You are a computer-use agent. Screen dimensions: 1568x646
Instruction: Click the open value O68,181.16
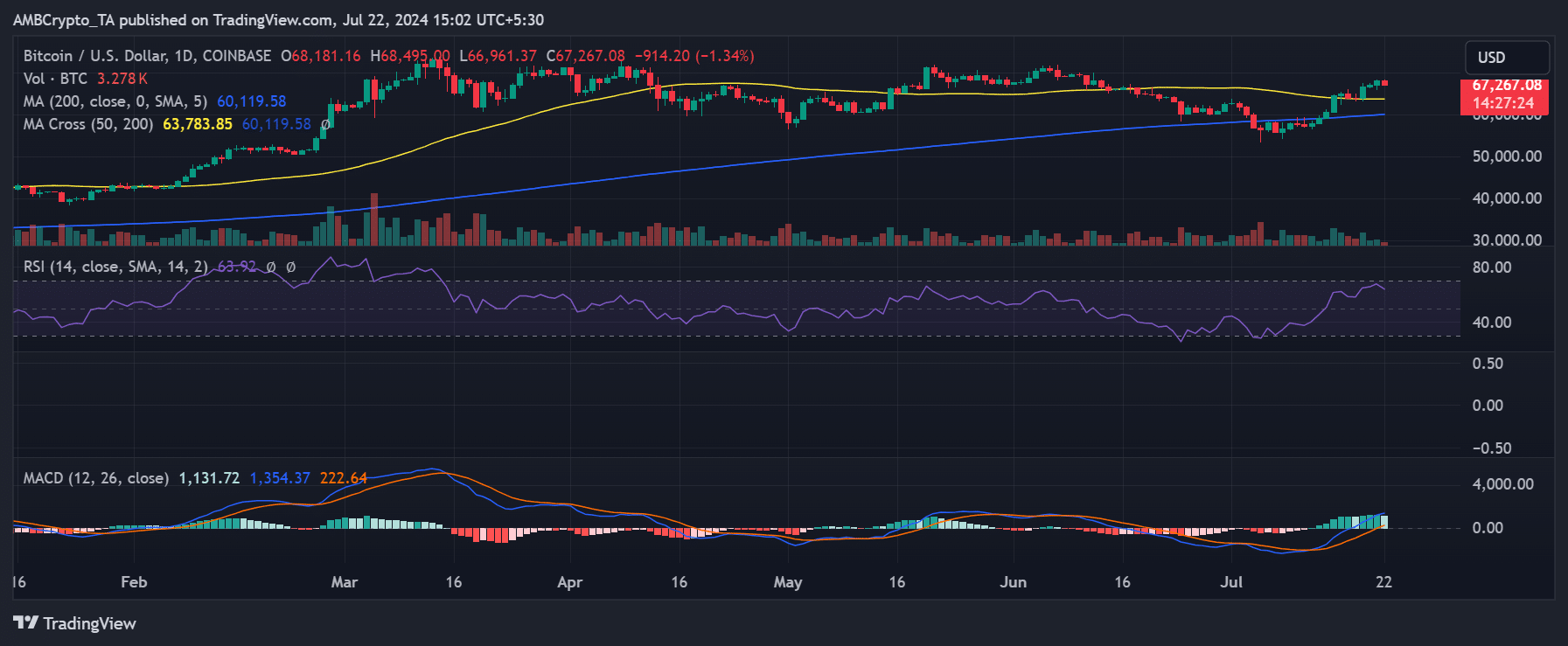click(320, 56)
